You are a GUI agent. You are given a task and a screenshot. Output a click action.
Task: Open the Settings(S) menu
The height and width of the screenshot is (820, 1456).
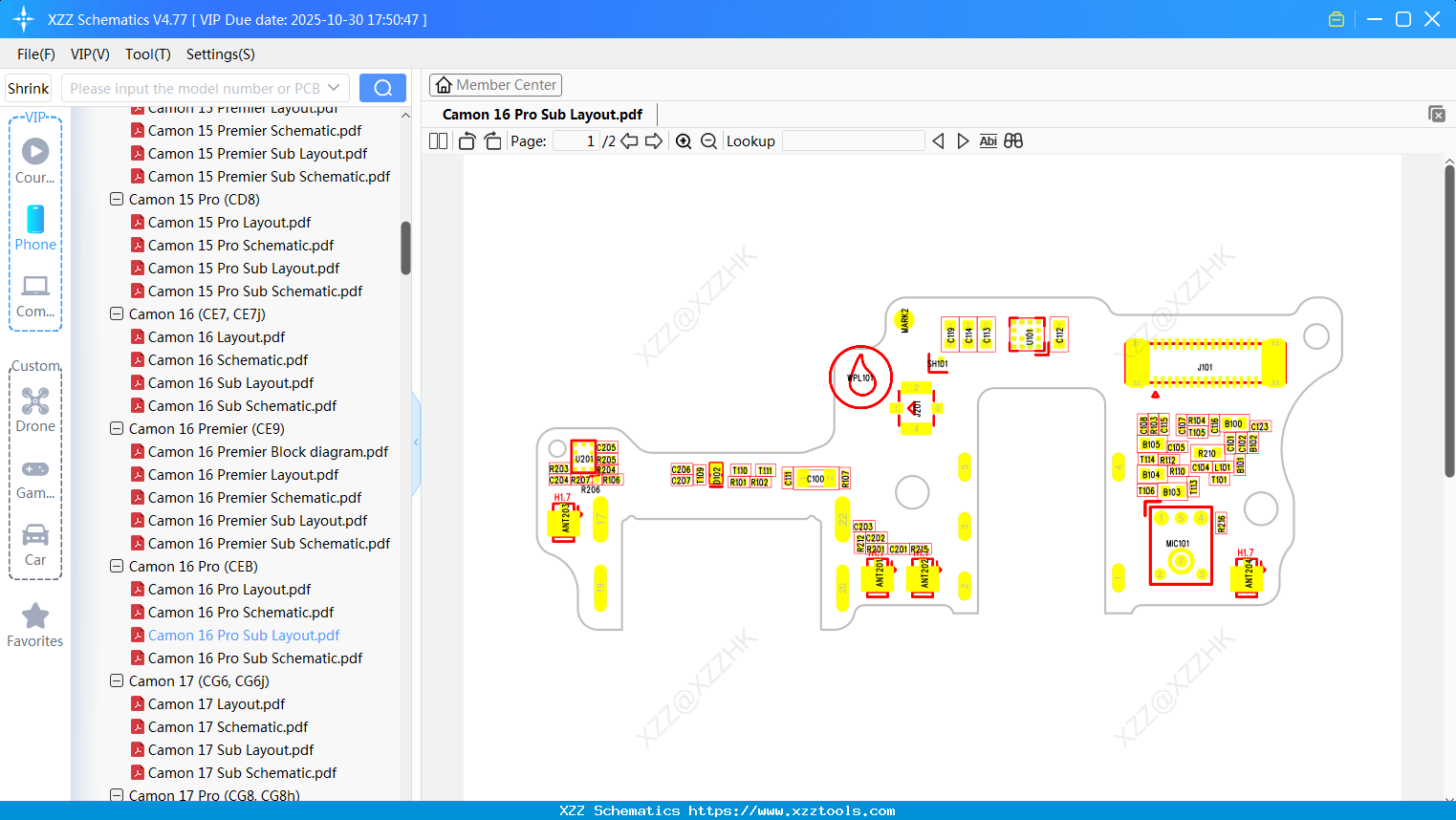click(221, 54)
